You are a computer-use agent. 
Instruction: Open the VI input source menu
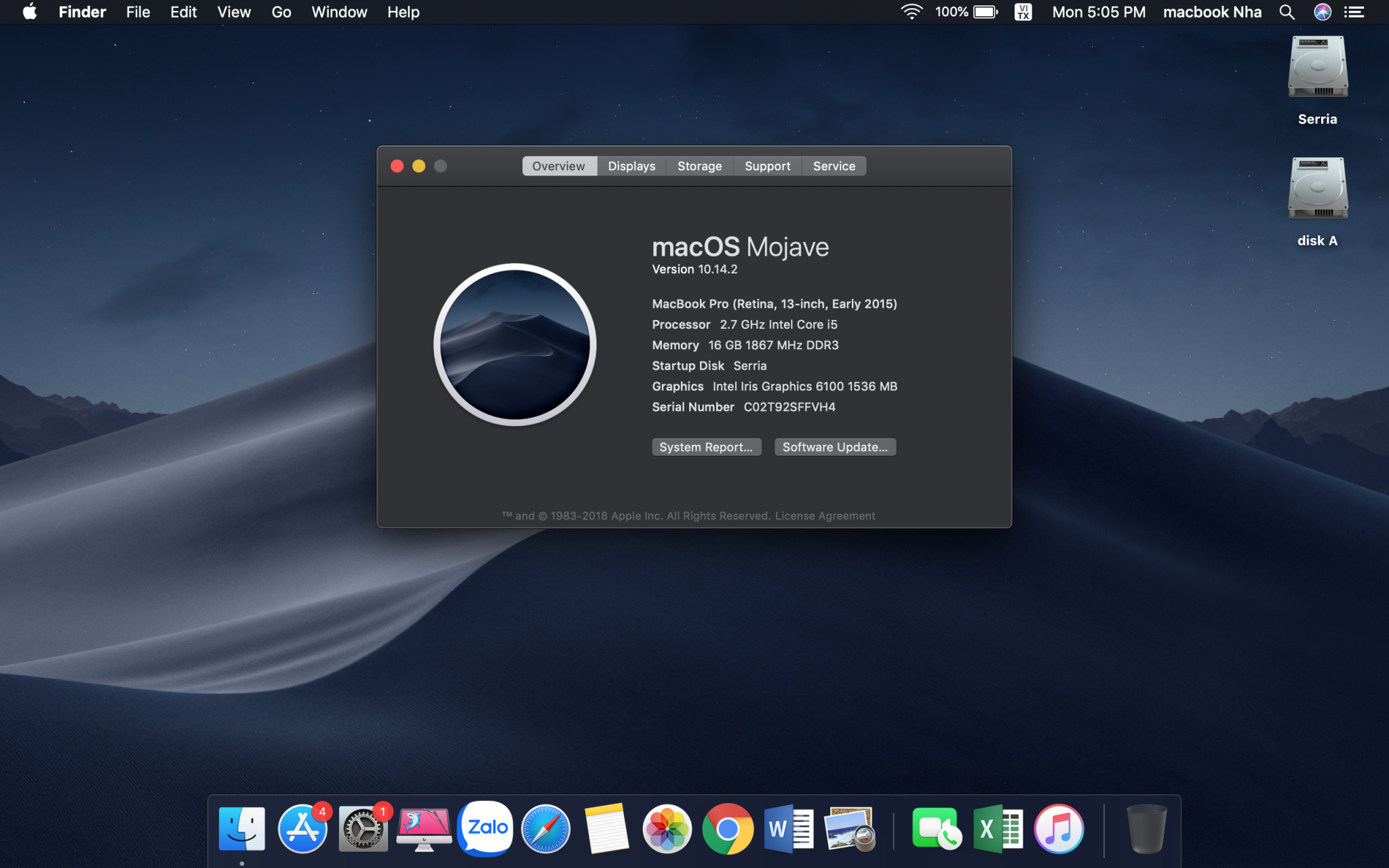(1023, 12)
